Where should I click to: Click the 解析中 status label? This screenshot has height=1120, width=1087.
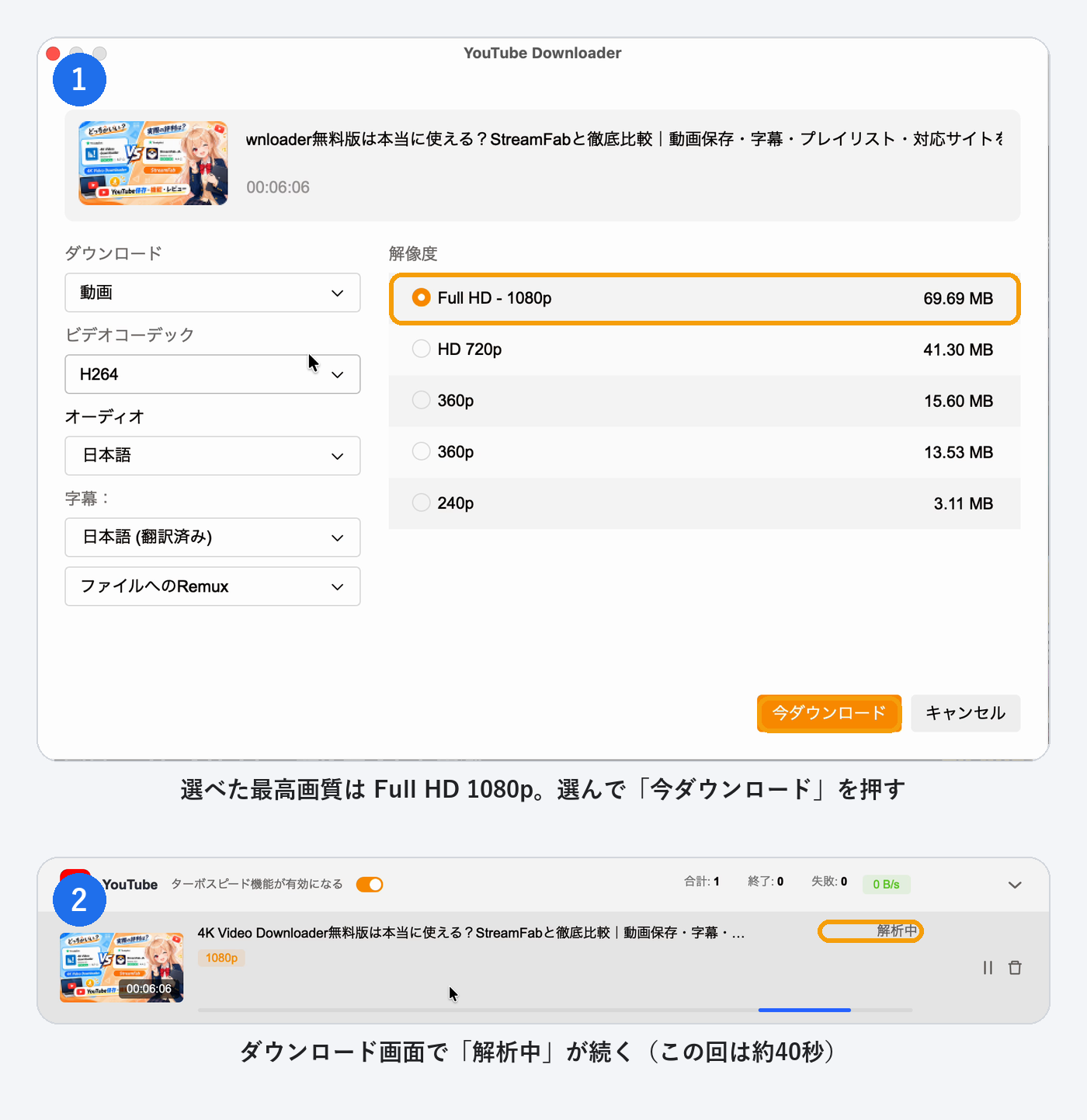click(x=897, y=930)
